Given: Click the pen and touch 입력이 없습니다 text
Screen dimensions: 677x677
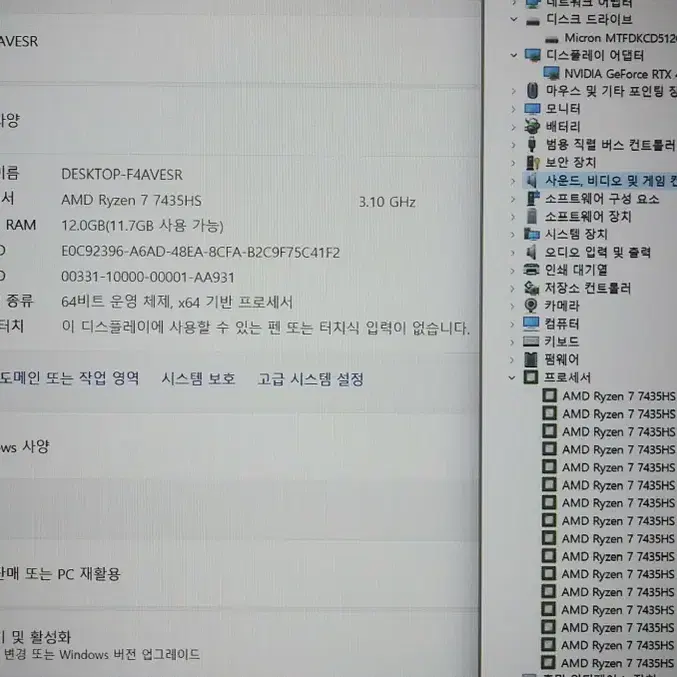Looking at the screenshot, I should pyautogui.click(x=266, y=328).
